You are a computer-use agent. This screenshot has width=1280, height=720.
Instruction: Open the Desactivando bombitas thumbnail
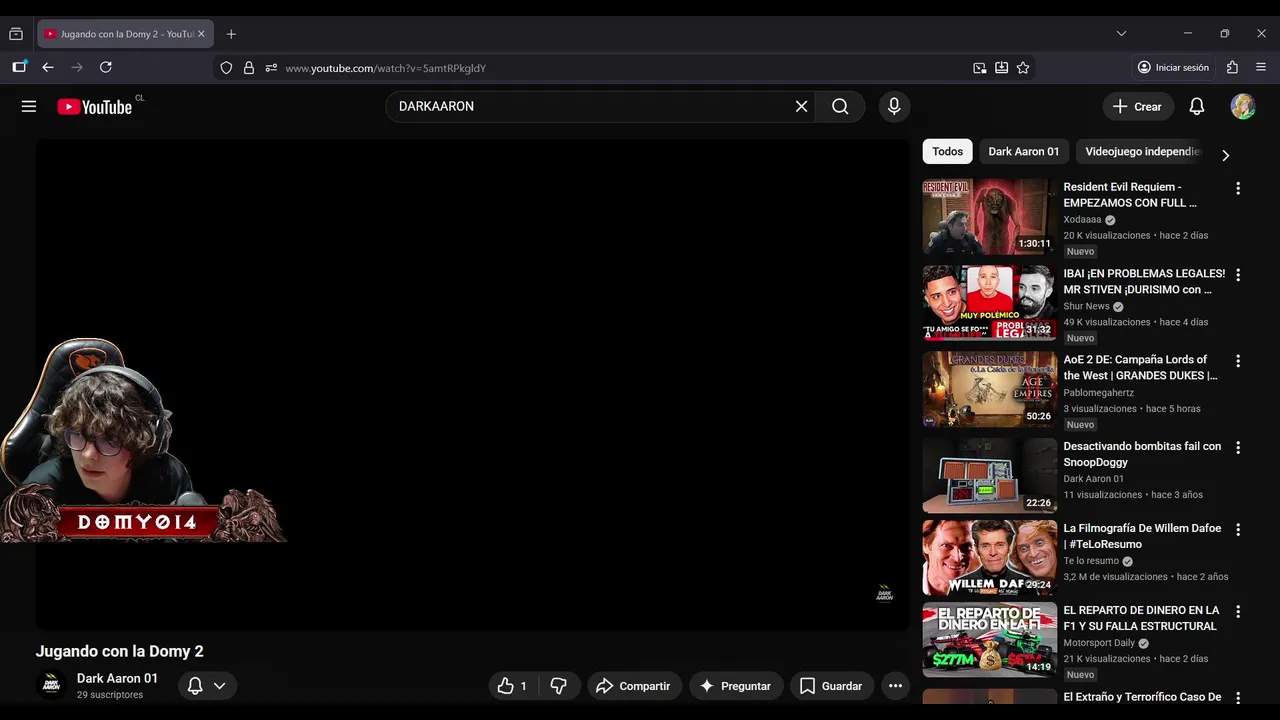point(989,475)
